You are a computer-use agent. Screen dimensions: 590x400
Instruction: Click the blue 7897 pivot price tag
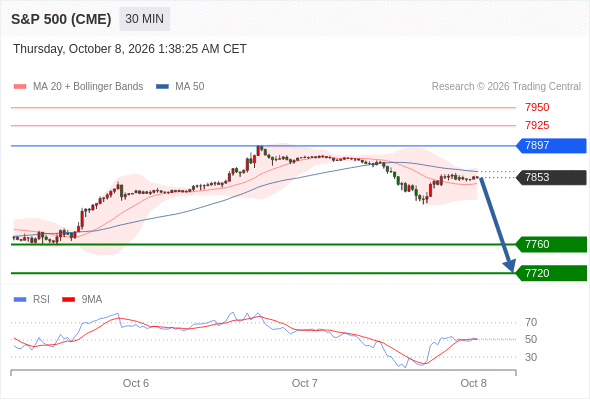tap(551, 146)
